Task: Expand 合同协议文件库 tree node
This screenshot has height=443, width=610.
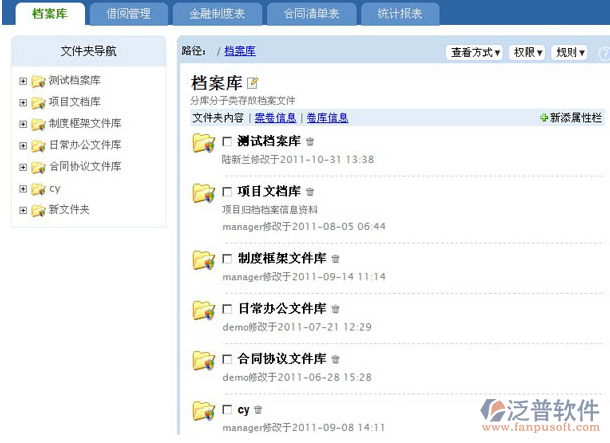Action: coord(23,167)
